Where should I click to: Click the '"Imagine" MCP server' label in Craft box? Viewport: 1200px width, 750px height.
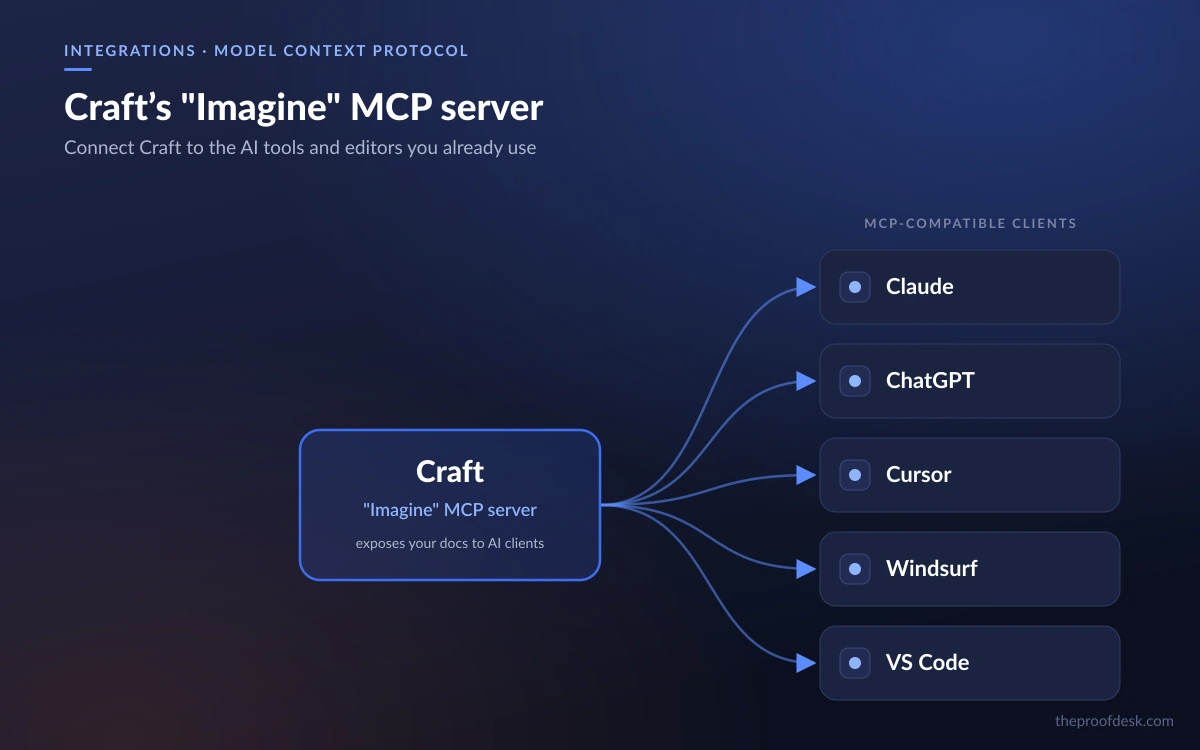[x=450, y=510]
